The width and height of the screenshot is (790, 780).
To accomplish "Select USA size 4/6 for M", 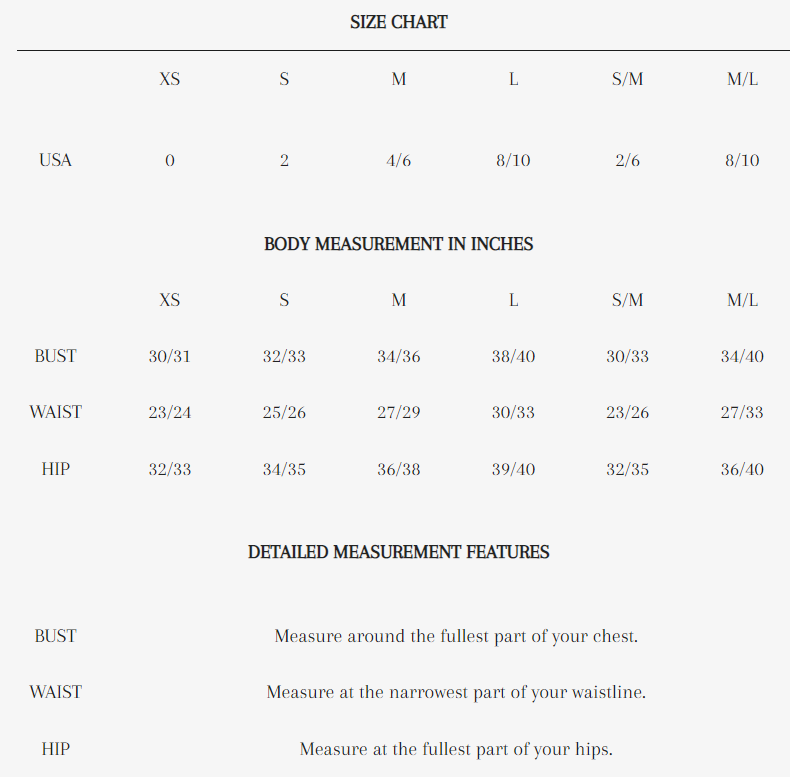I will coord(398,160).
